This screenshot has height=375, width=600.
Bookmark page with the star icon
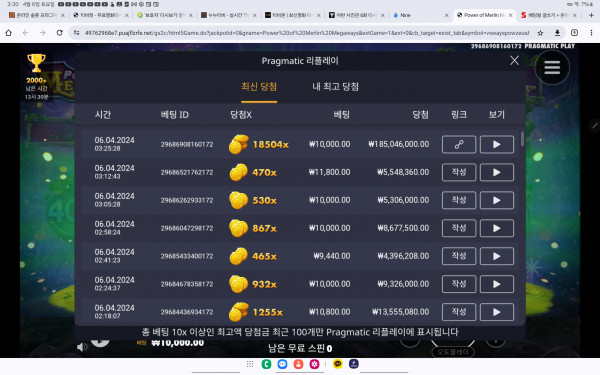540,33
